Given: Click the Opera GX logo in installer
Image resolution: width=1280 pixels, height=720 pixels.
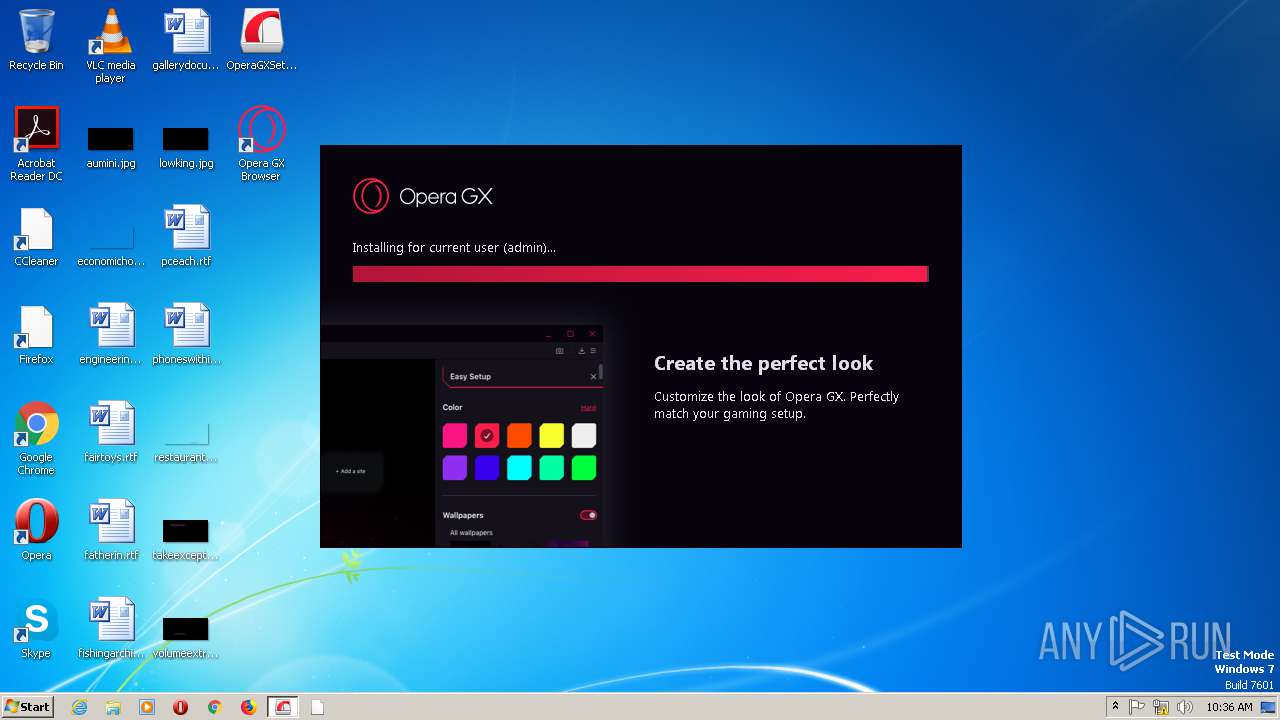Looking at the screenshot, I should coord(423,196).
